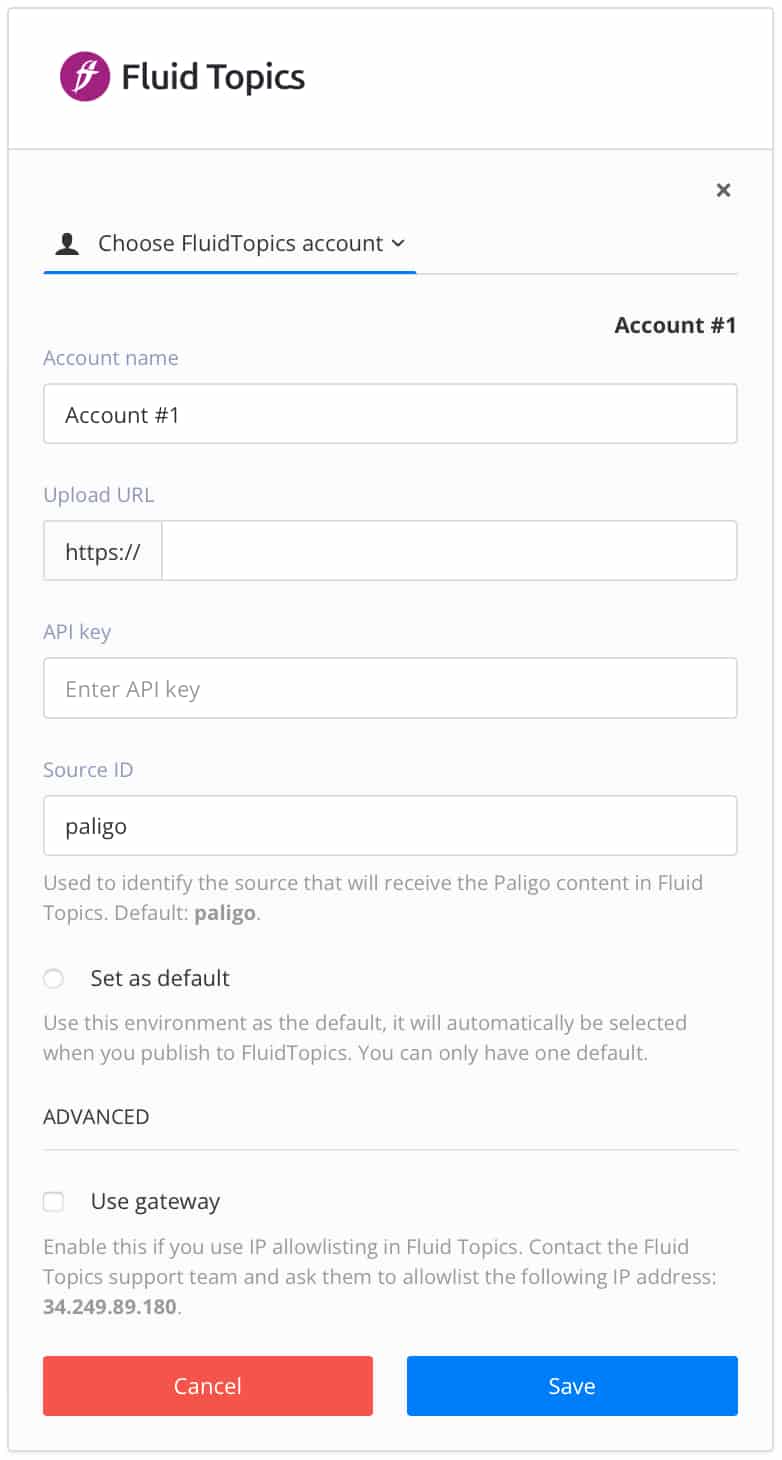Click the ADVANCED section heading
This screenshot has height=1460, width=782.
96,1116
